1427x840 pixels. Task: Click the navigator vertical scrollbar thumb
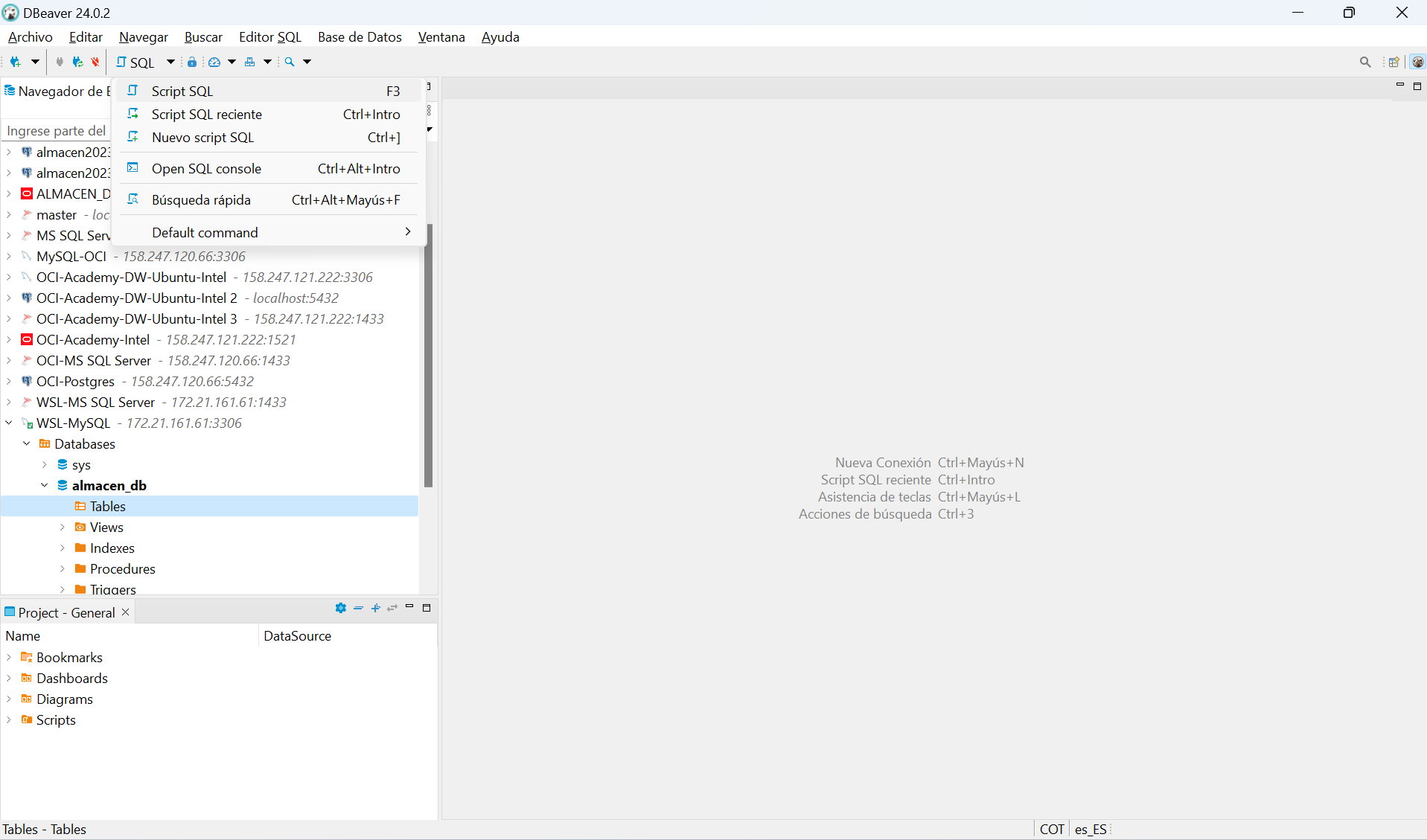point(429,356)
